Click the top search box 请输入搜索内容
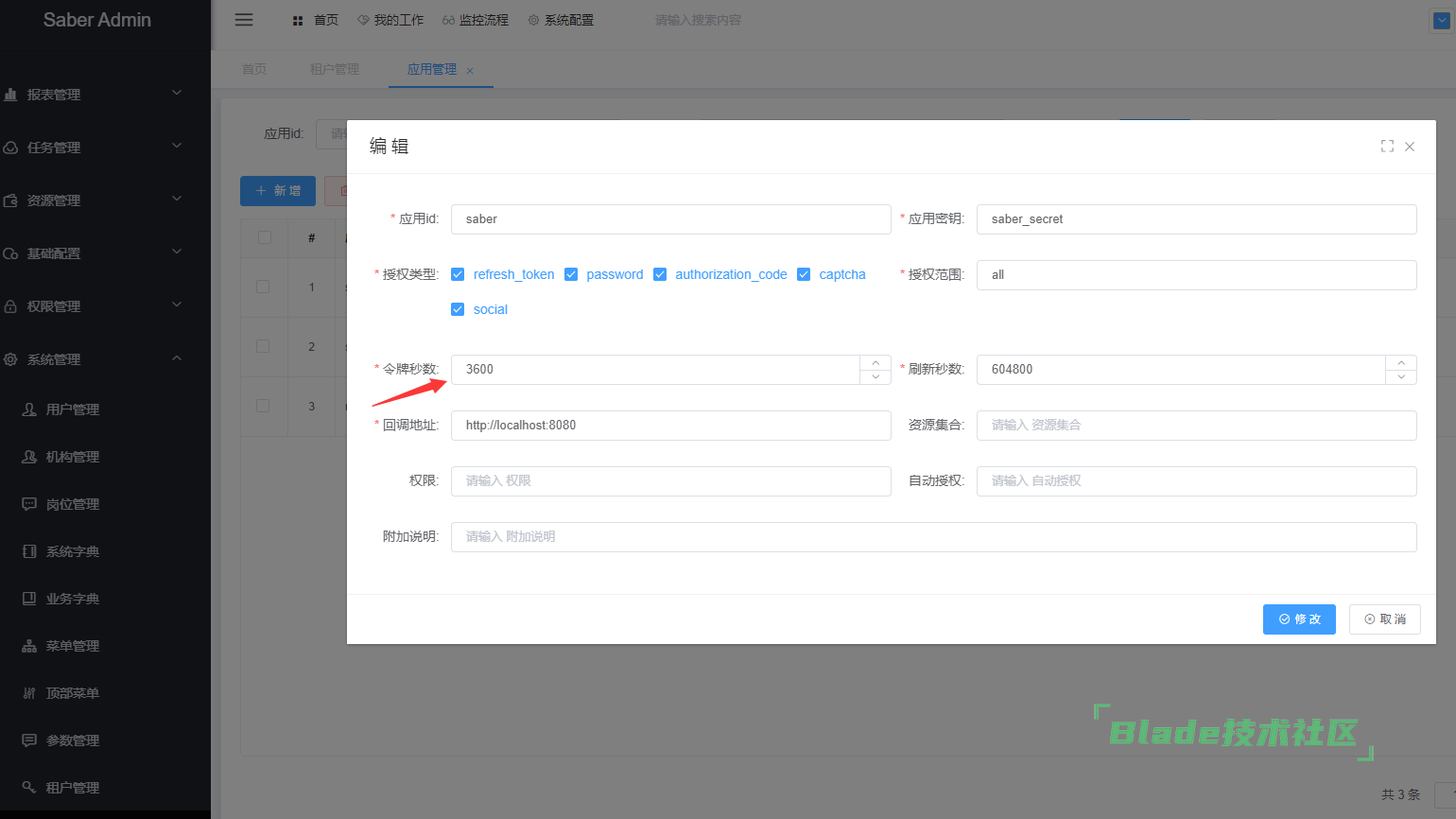 click(698, 20)
